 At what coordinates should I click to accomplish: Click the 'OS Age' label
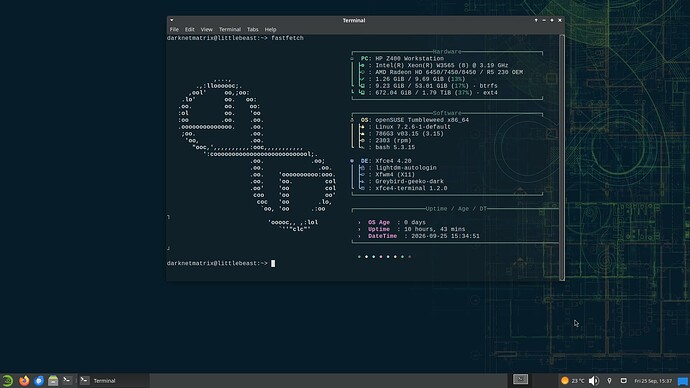point(379,223)
